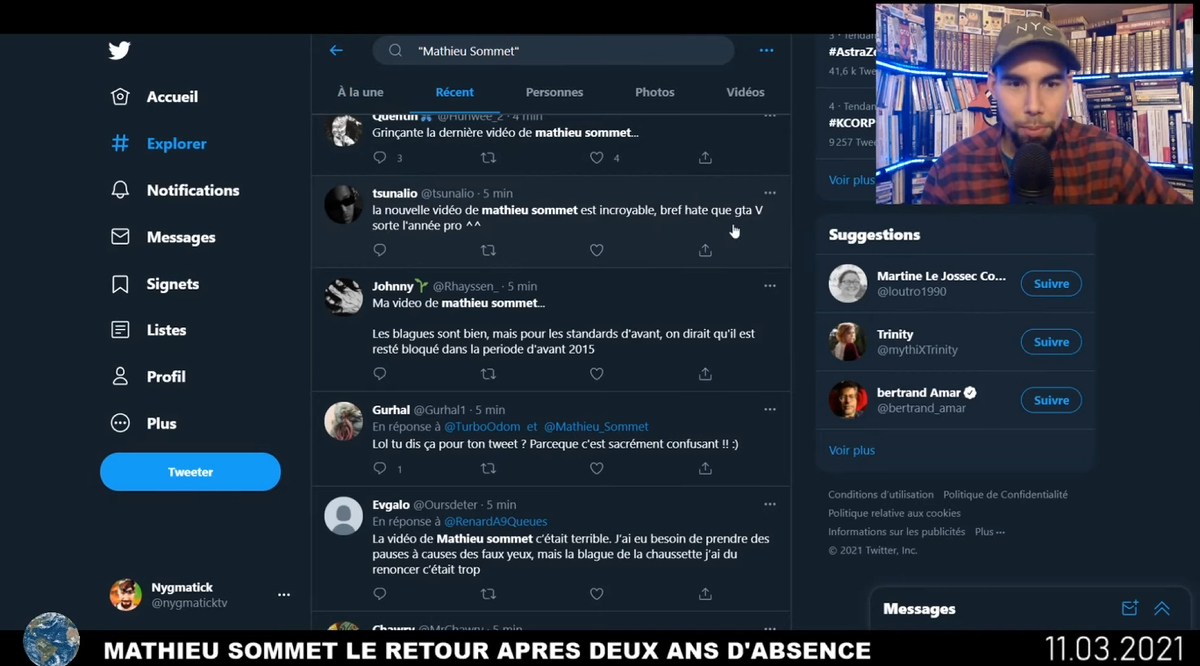The height and width of the screenshot is (666, 1200).
Task: Click the back arrow beside search
Action: 336,50
